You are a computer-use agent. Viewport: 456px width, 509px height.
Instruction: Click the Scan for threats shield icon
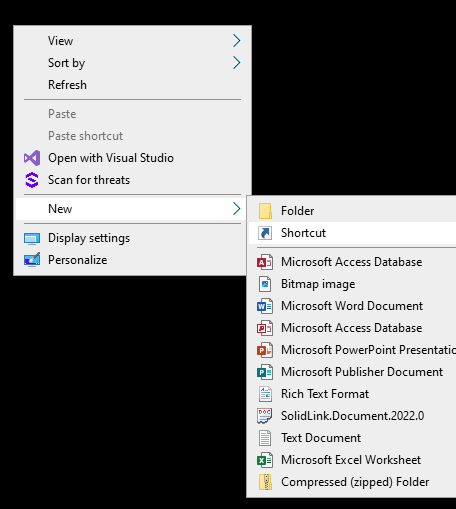[32, 180]
